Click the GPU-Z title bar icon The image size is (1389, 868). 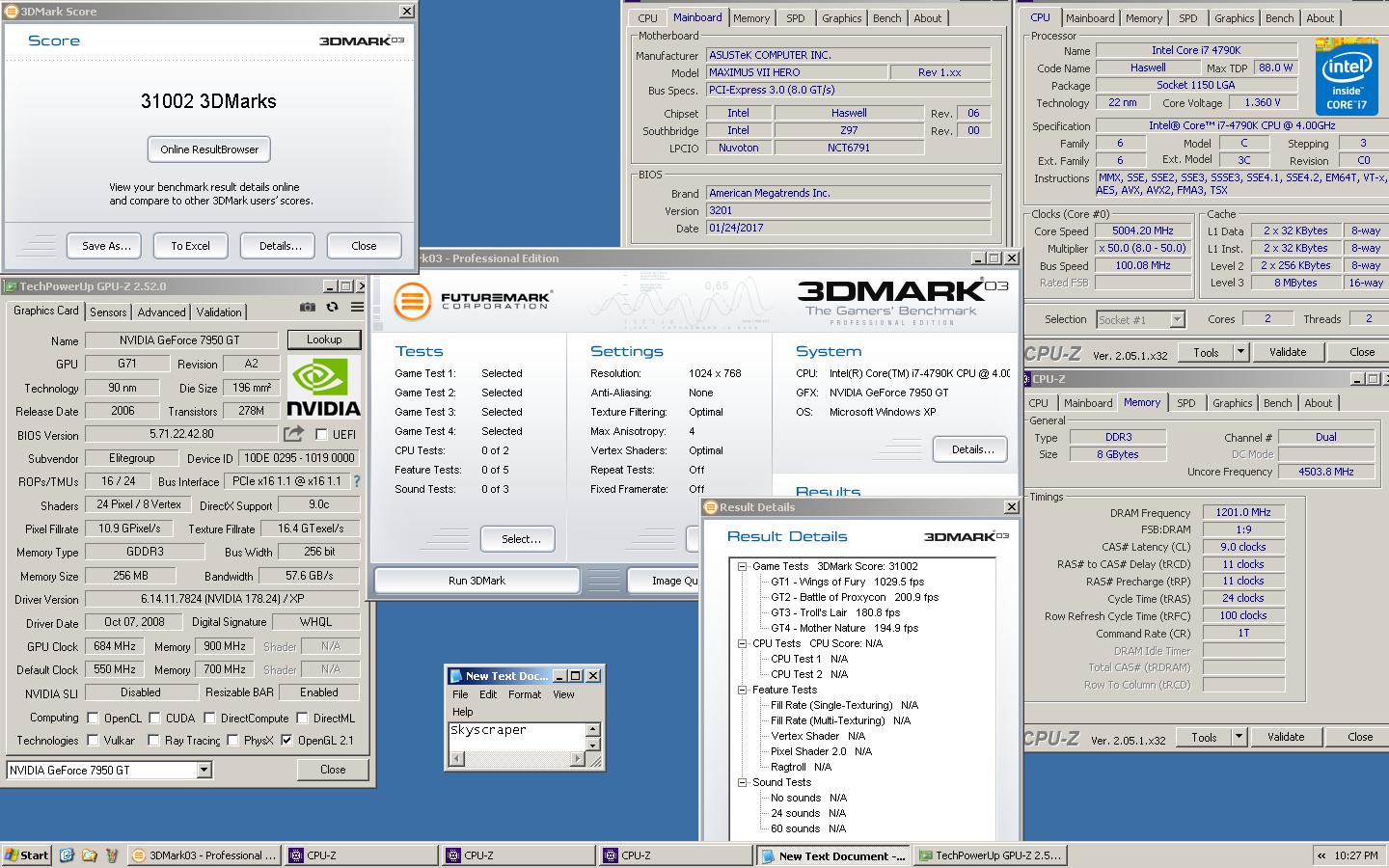point(11,285)
